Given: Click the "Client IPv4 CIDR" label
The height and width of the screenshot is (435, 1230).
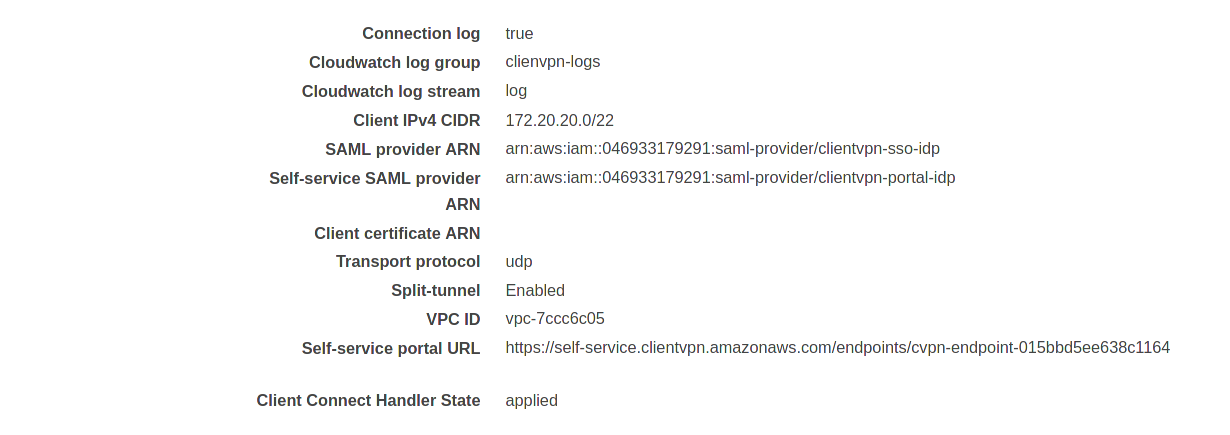Looking at the screenshot, I should [x=416, y=120].
